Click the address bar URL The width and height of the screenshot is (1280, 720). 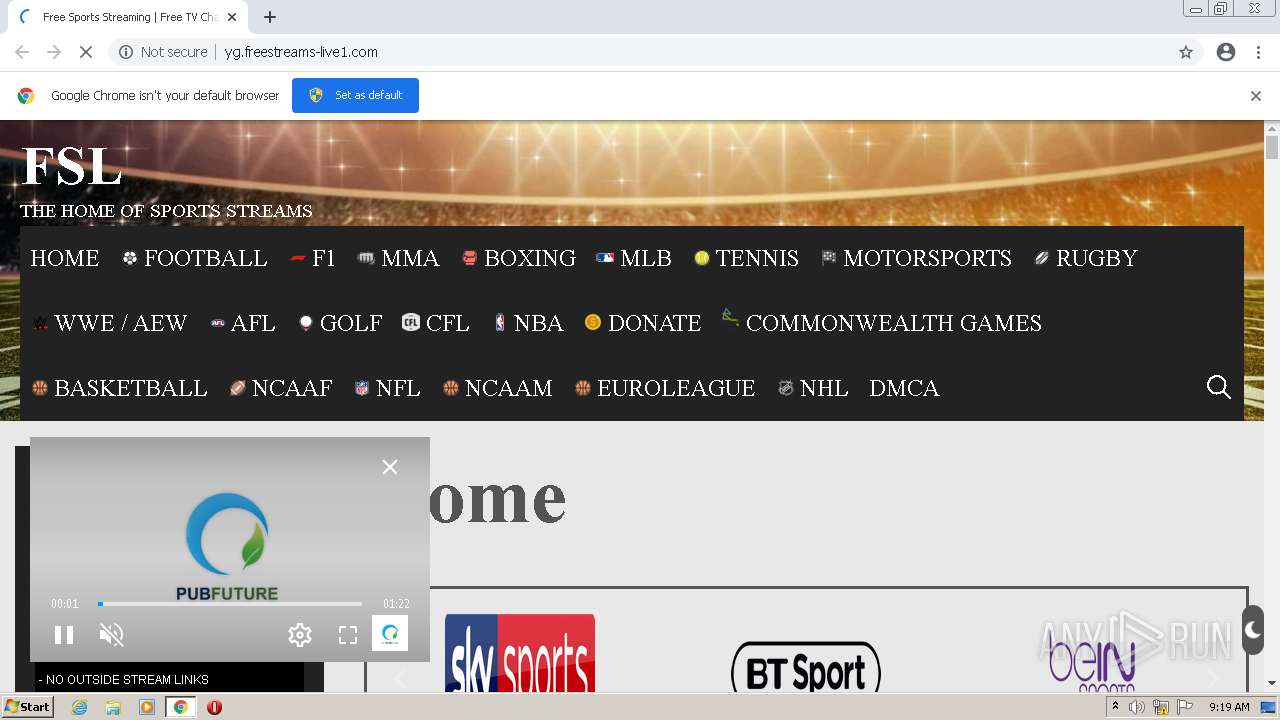301,52
